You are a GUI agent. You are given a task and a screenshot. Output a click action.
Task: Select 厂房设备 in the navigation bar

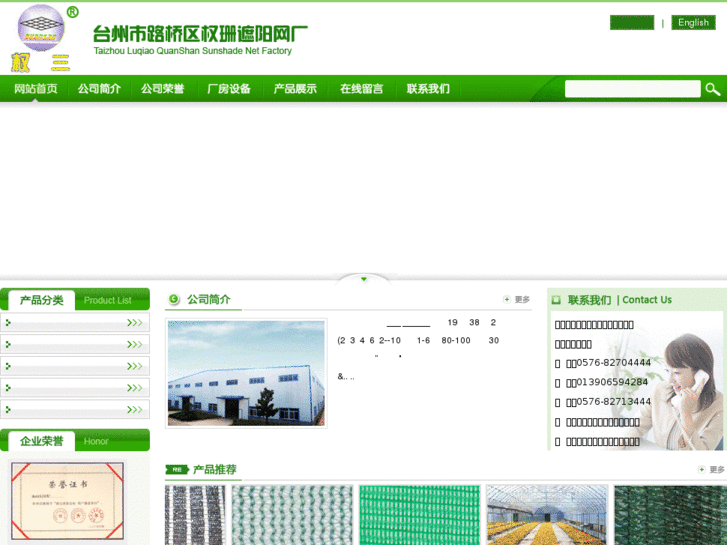click(229, 89)
